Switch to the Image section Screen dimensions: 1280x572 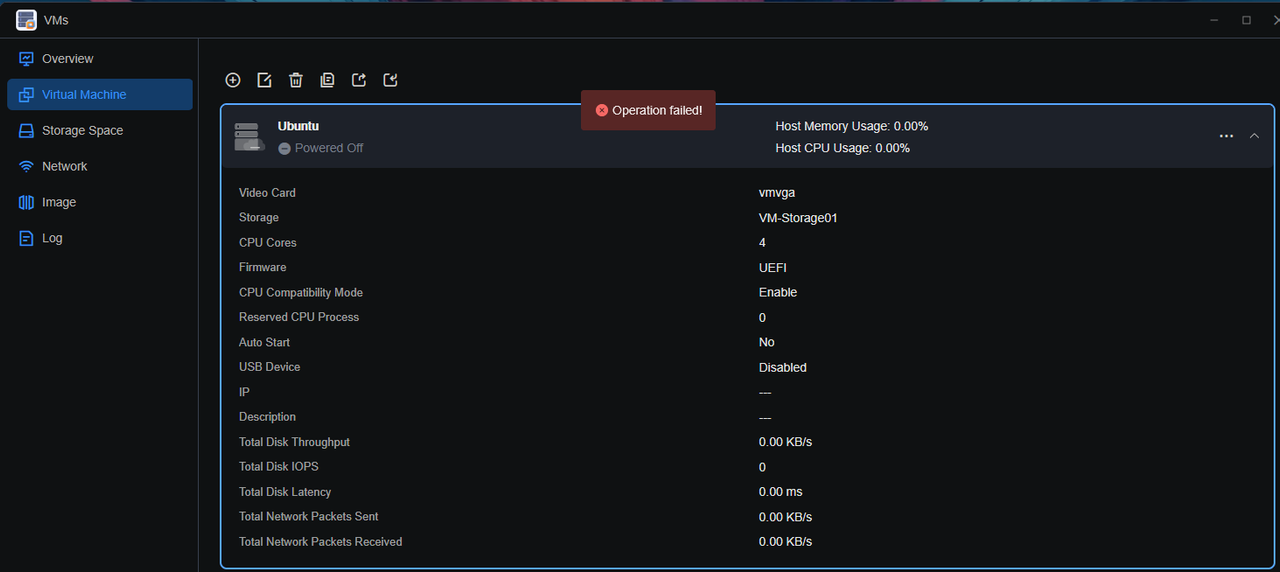(x=100, y=203)
